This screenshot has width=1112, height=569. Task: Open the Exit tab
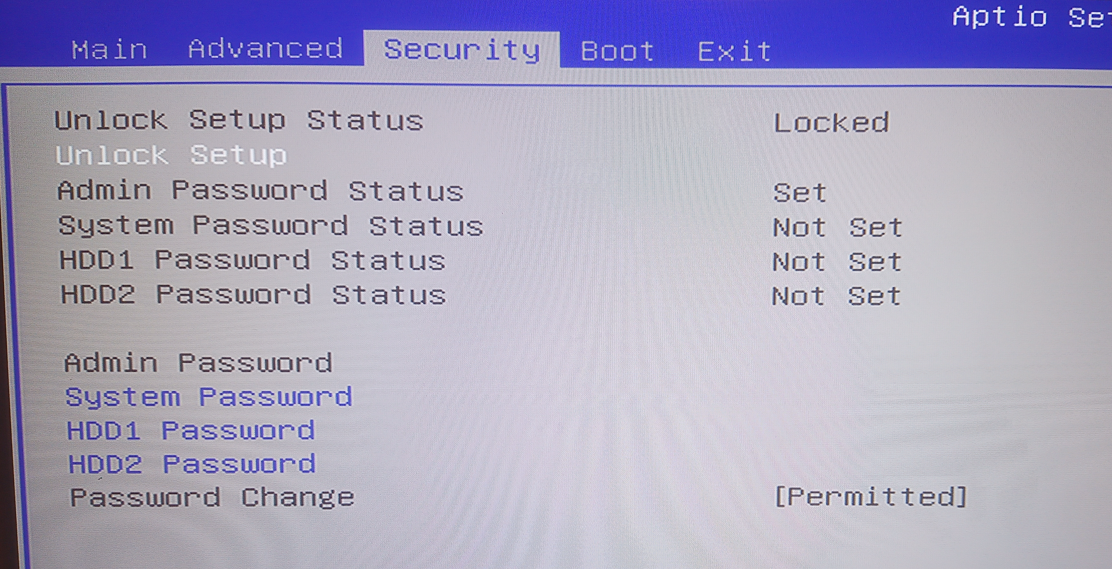pos(734,51)
